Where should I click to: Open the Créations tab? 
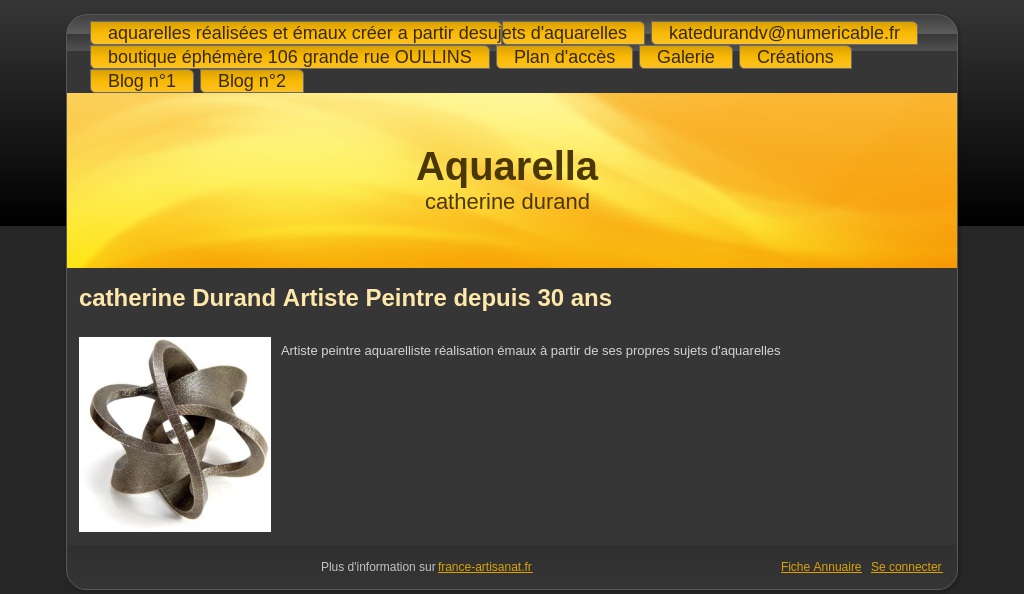click(x=795, y=57)
